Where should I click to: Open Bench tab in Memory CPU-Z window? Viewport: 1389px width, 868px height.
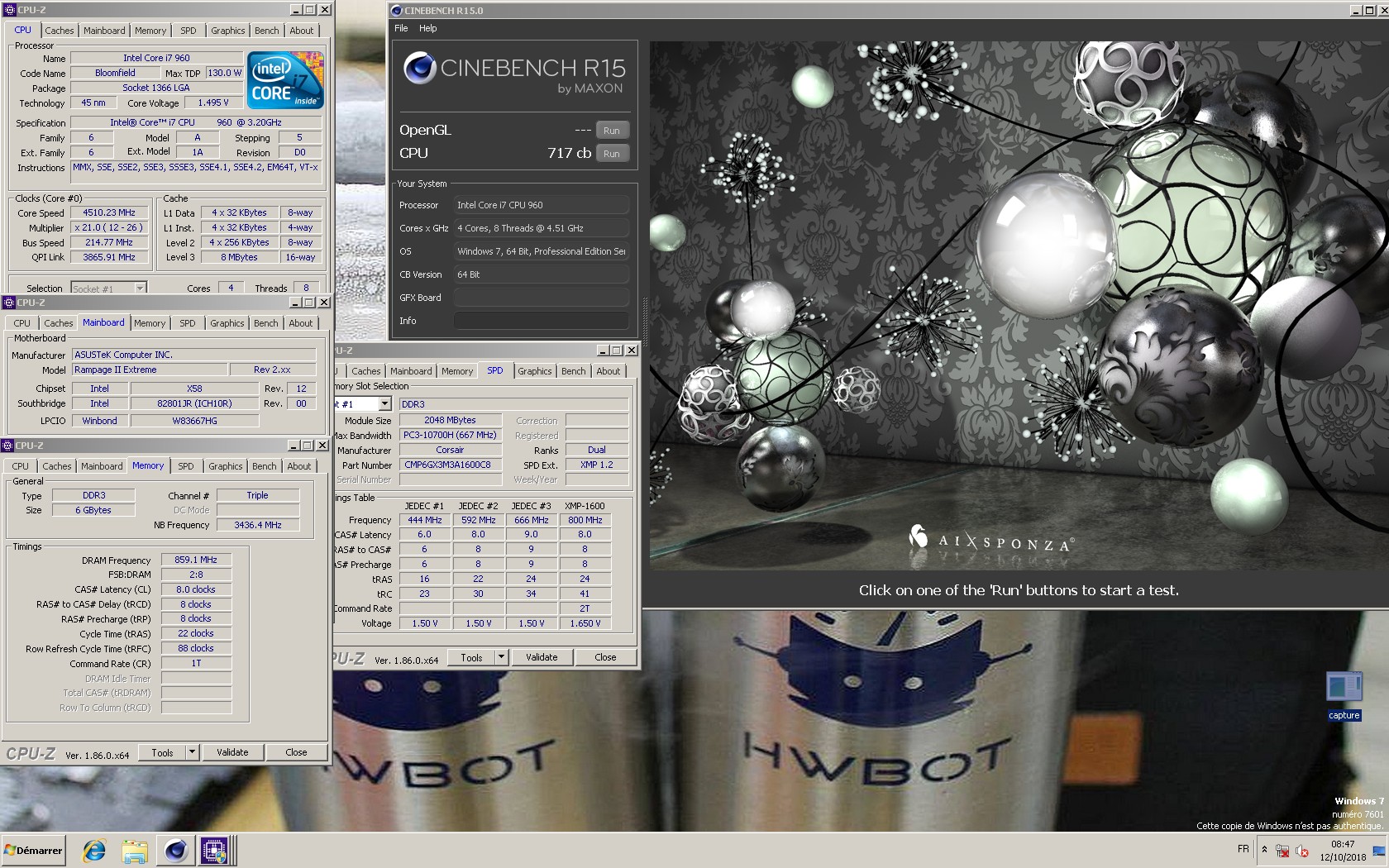pyautogui.click(x=265, y=466)
